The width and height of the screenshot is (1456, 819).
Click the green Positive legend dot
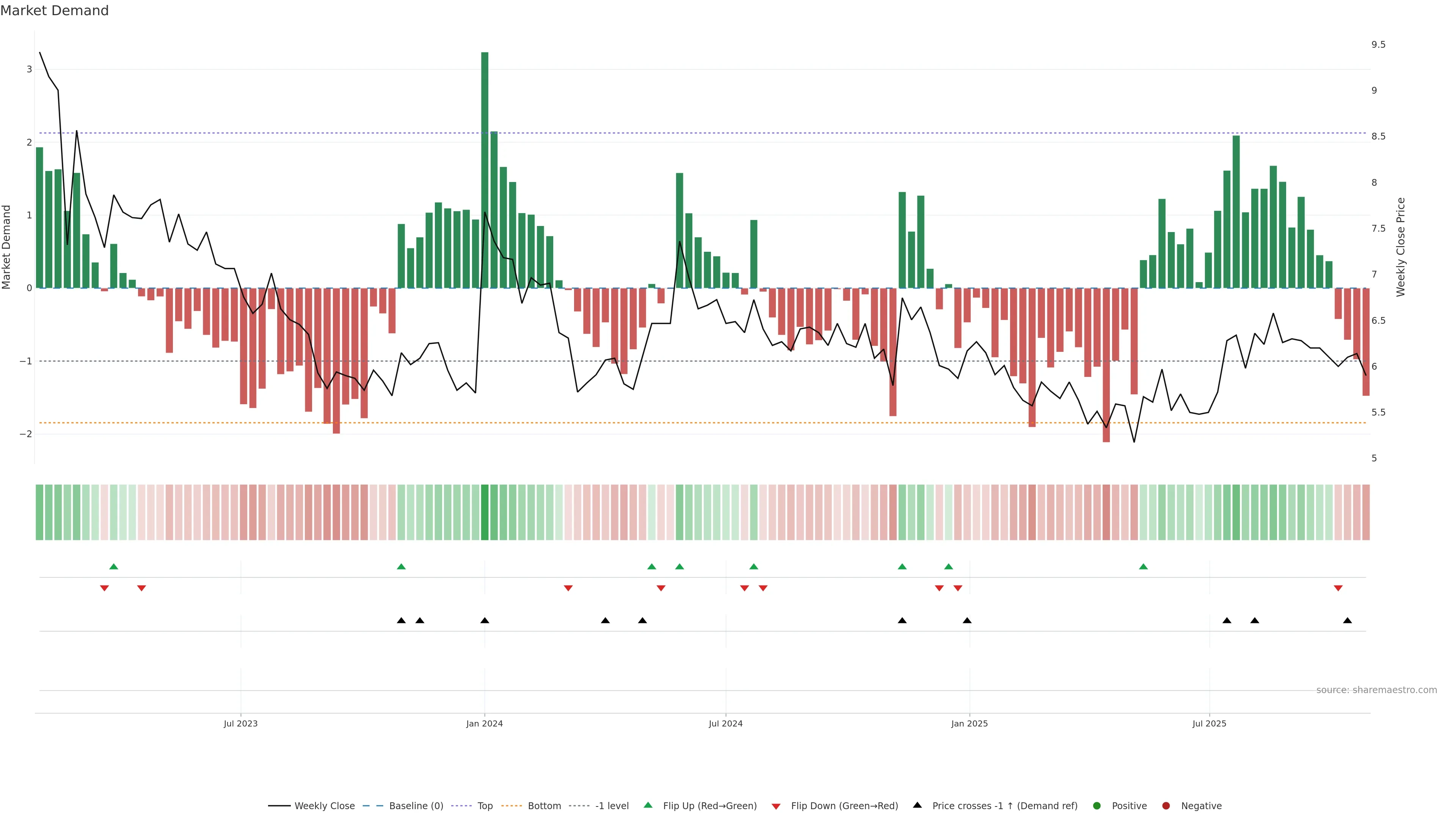coord(1097,805)
